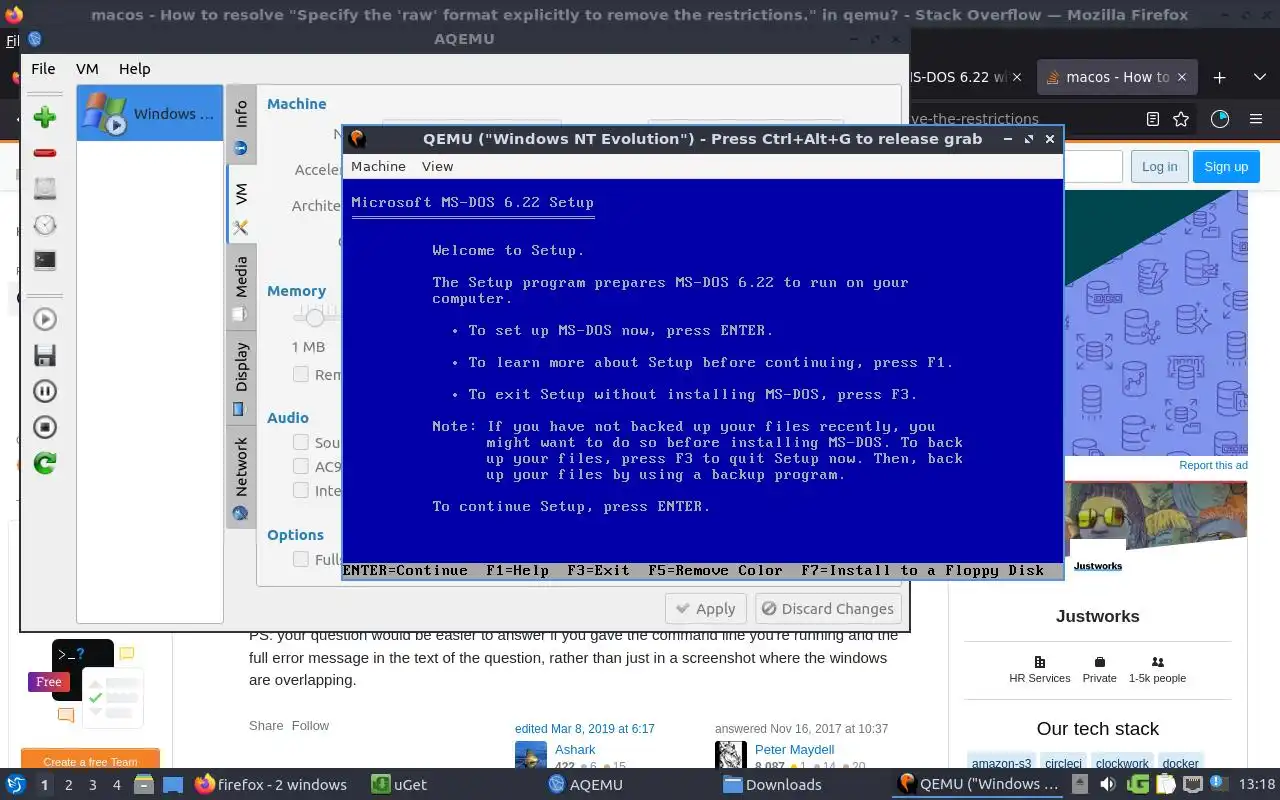The image size is (1280, 800).
Task: Open the View menu in QEMU window
Action: tap(437, 166)
